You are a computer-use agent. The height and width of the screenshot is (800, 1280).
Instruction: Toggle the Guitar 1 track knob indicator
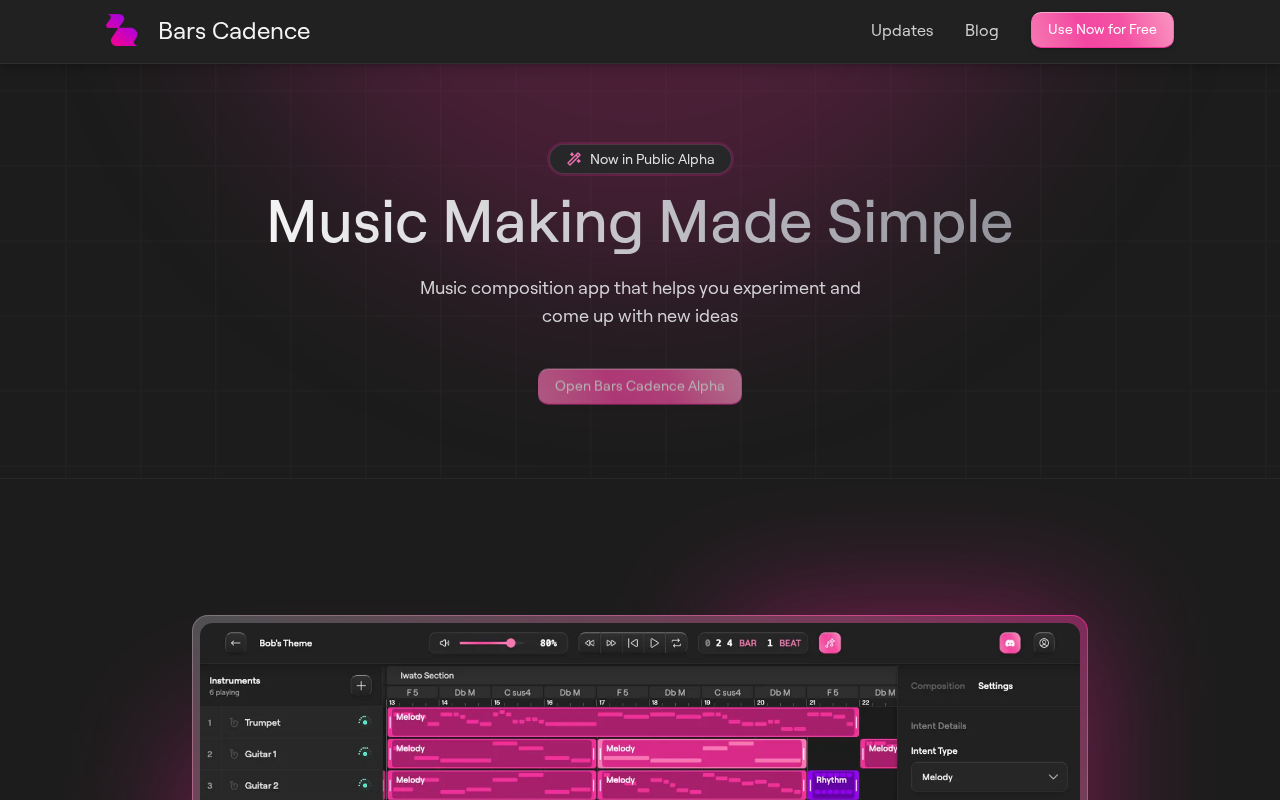coord(364,753)
